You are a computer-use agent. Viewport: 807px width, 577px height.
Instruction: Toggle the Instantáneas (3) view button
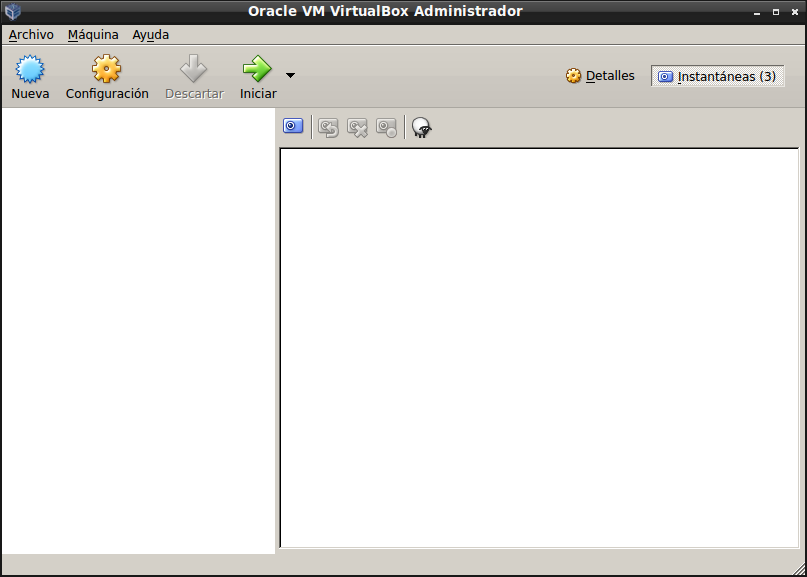[x=717, y=76]
